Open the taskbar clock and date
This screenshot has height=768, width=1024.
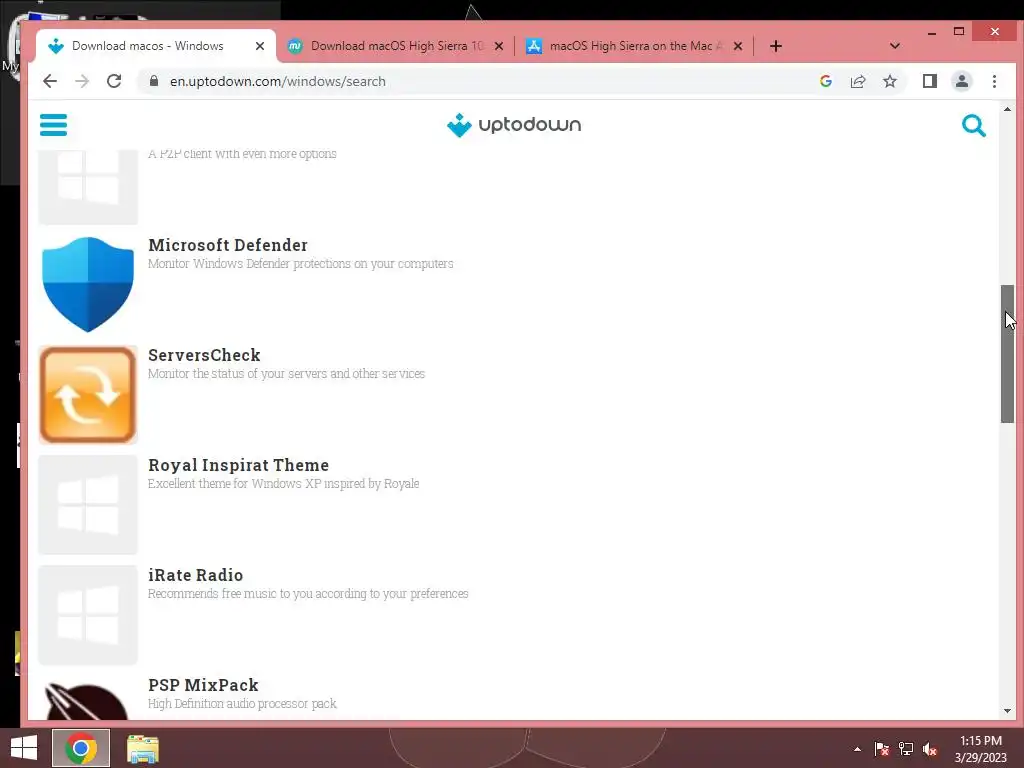[x=980, y=749]
